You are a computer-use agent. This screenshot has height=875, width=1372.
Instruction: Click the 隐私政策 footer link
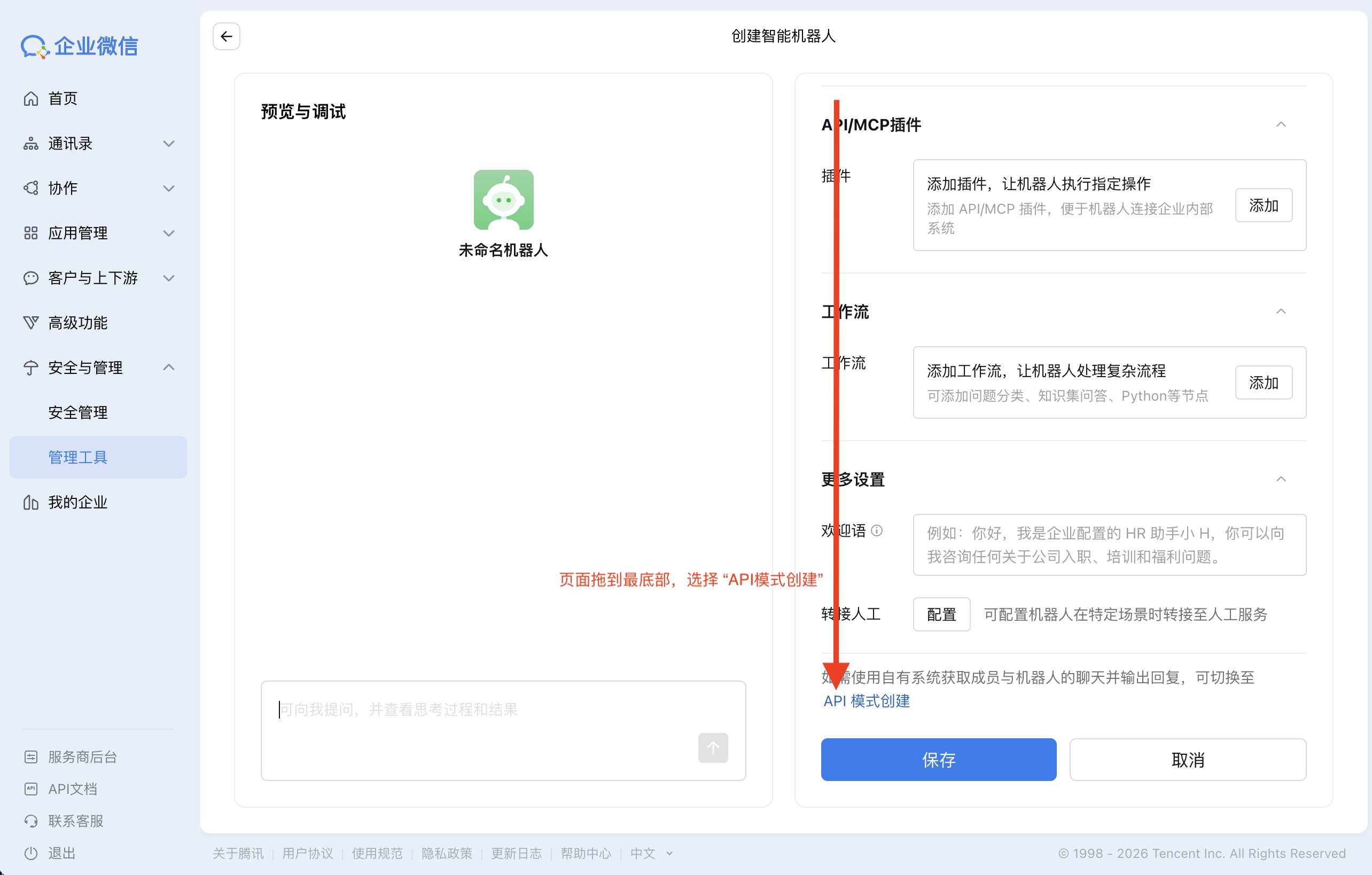pyautogui.click(x=447, y=853)
